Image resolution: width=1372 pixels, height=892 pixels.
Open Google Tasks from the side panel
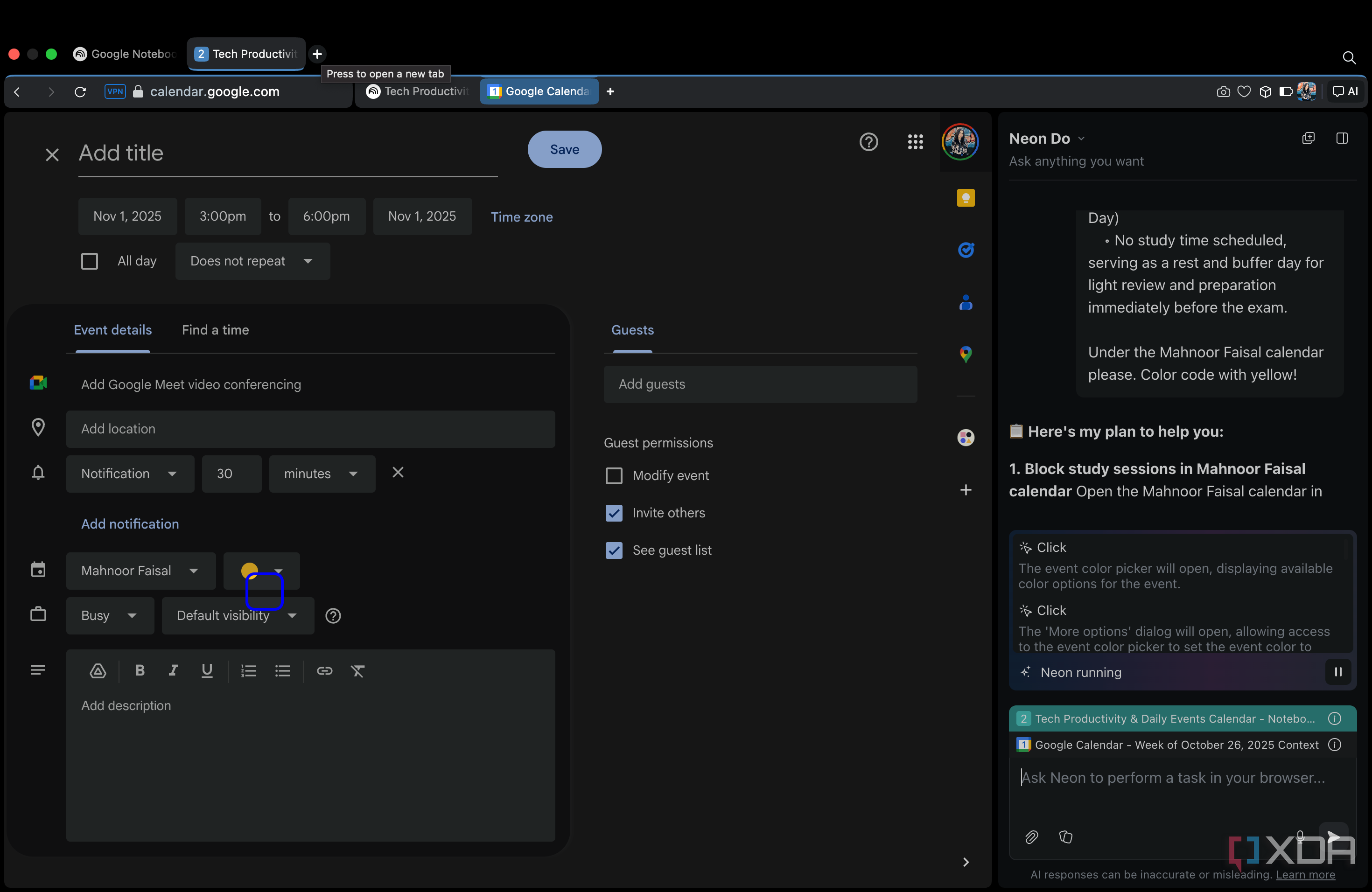966,250
